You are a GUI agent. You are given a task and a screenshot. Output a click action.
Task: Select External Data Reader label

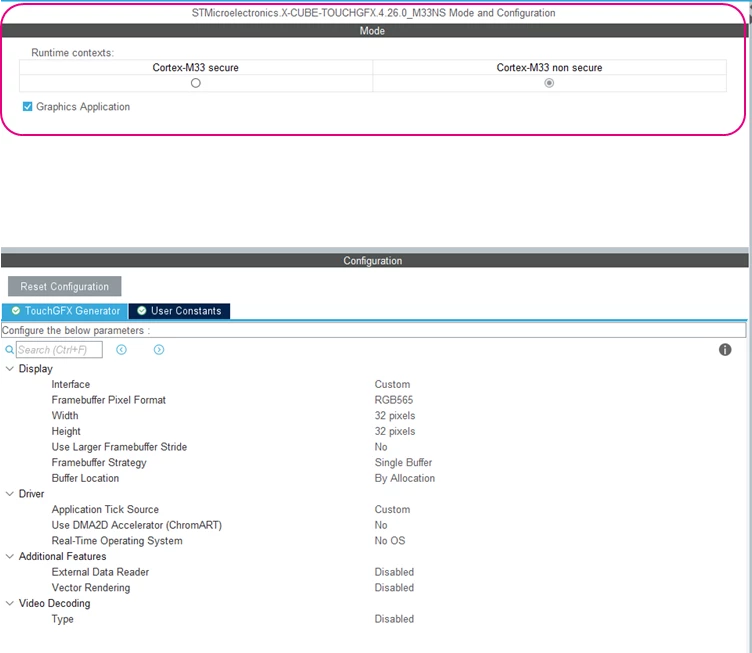(100, 572)
